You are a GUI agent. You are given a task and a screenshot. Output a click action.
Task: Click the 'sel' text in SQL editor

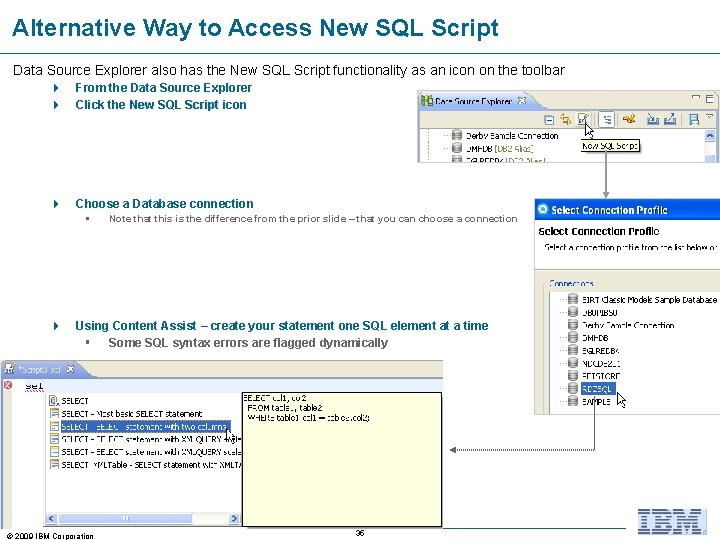pyautogui.click(x=34, y=387)
